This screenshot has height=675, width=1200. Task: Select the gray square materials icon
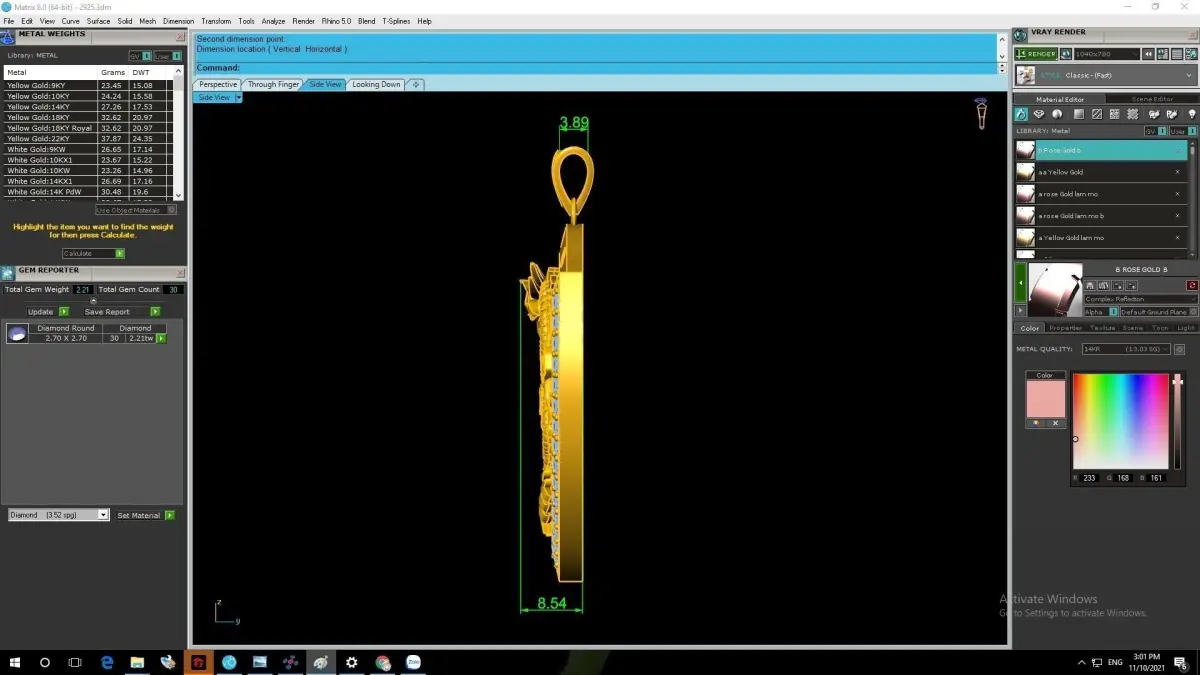(1079, 114)
